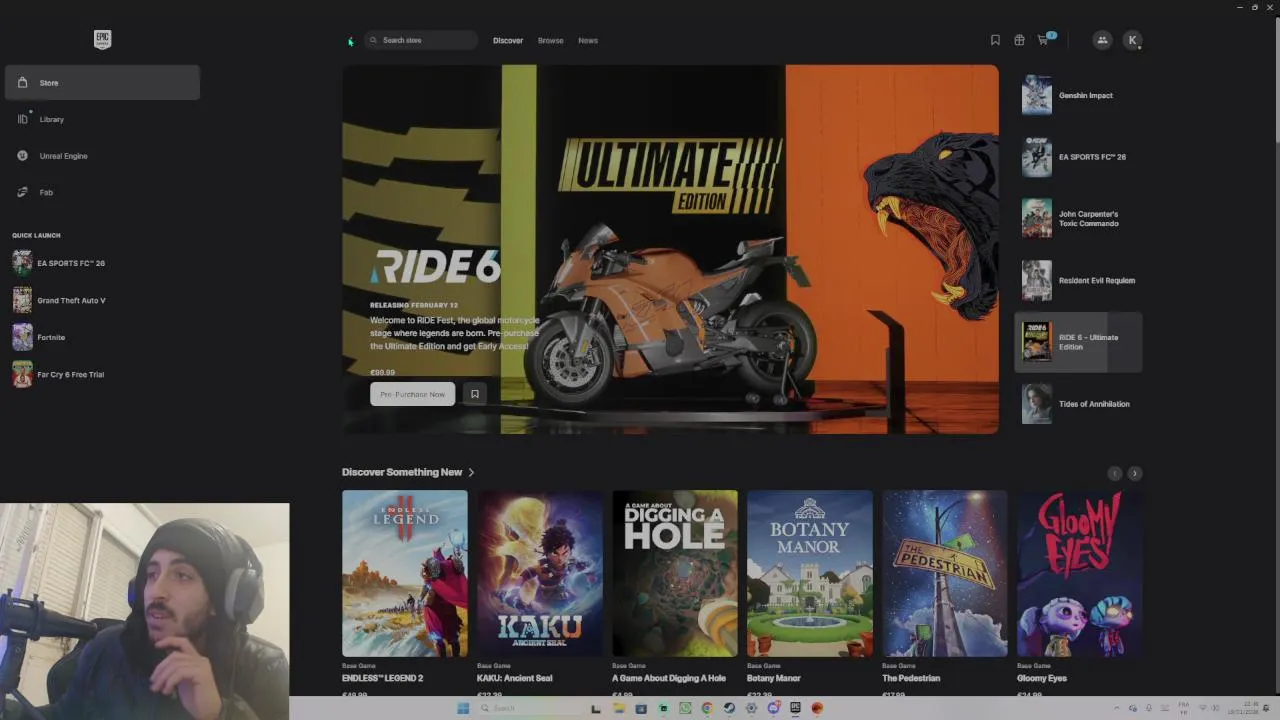The width and height of the screenshot is (1280, 720).
Task: Click the previous arrow for Discover Something New
Action: point(1115,473)
